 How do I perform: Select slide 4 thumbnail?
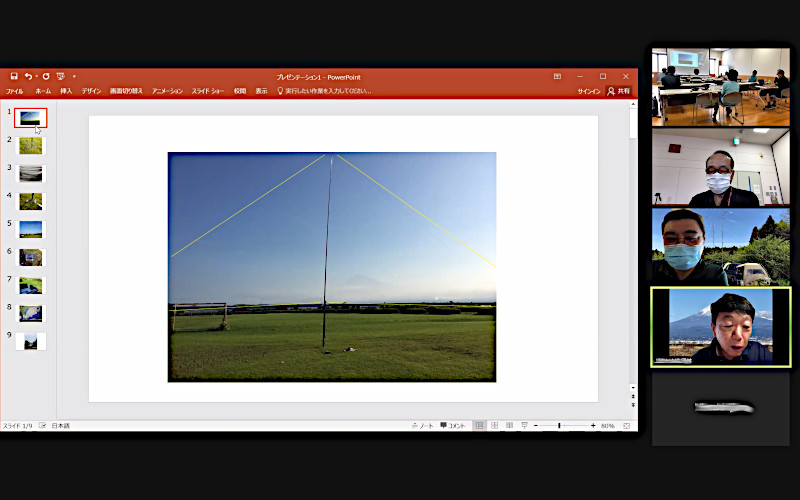[x=32, y=202]
